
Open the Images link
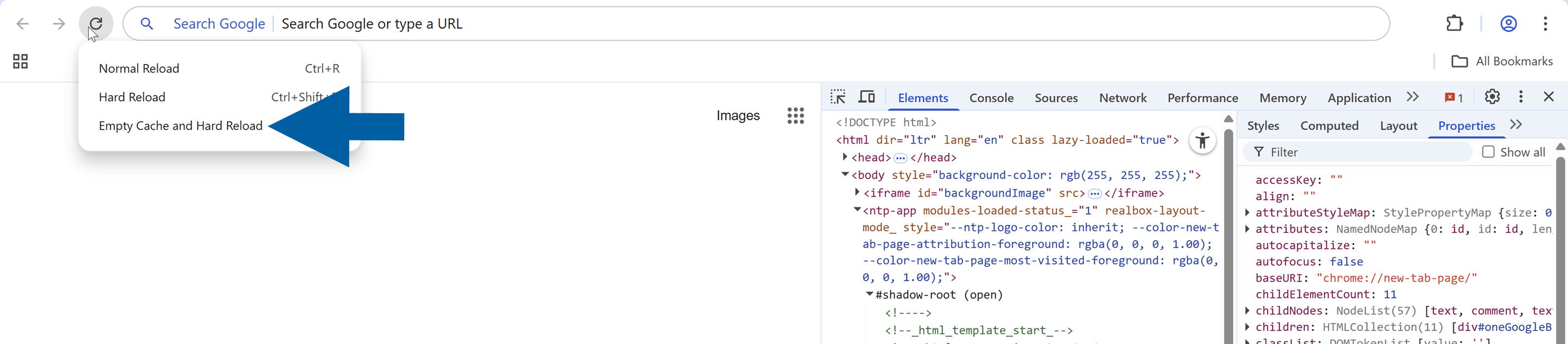coord(738,116)
